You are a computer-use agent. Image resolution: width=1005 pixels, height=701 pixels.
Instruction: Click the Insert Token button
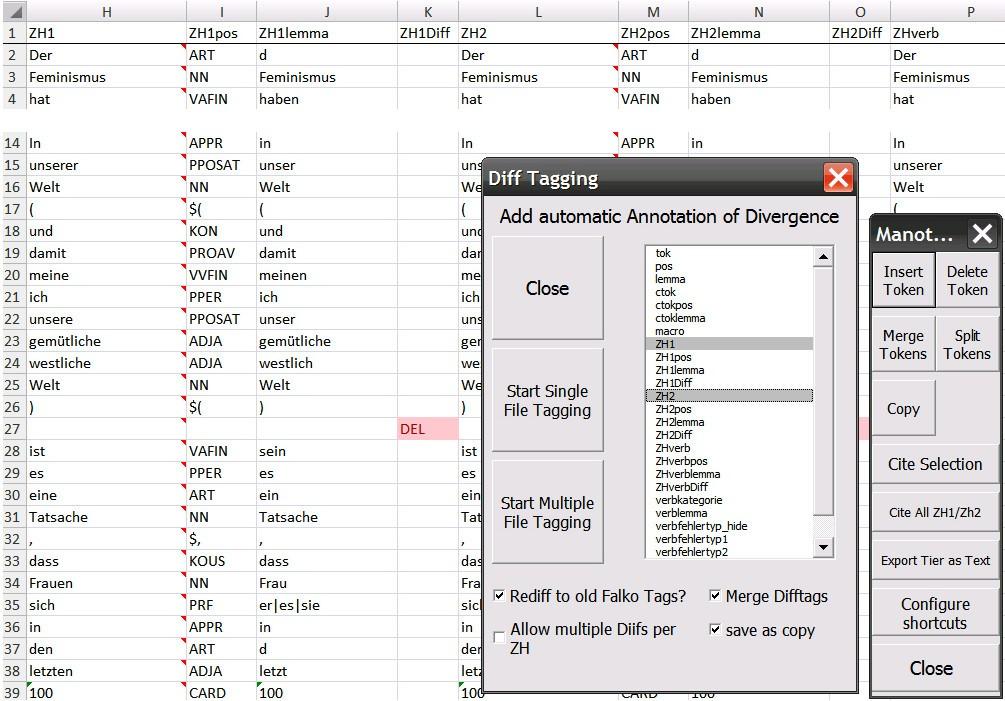tap(903, 281)
